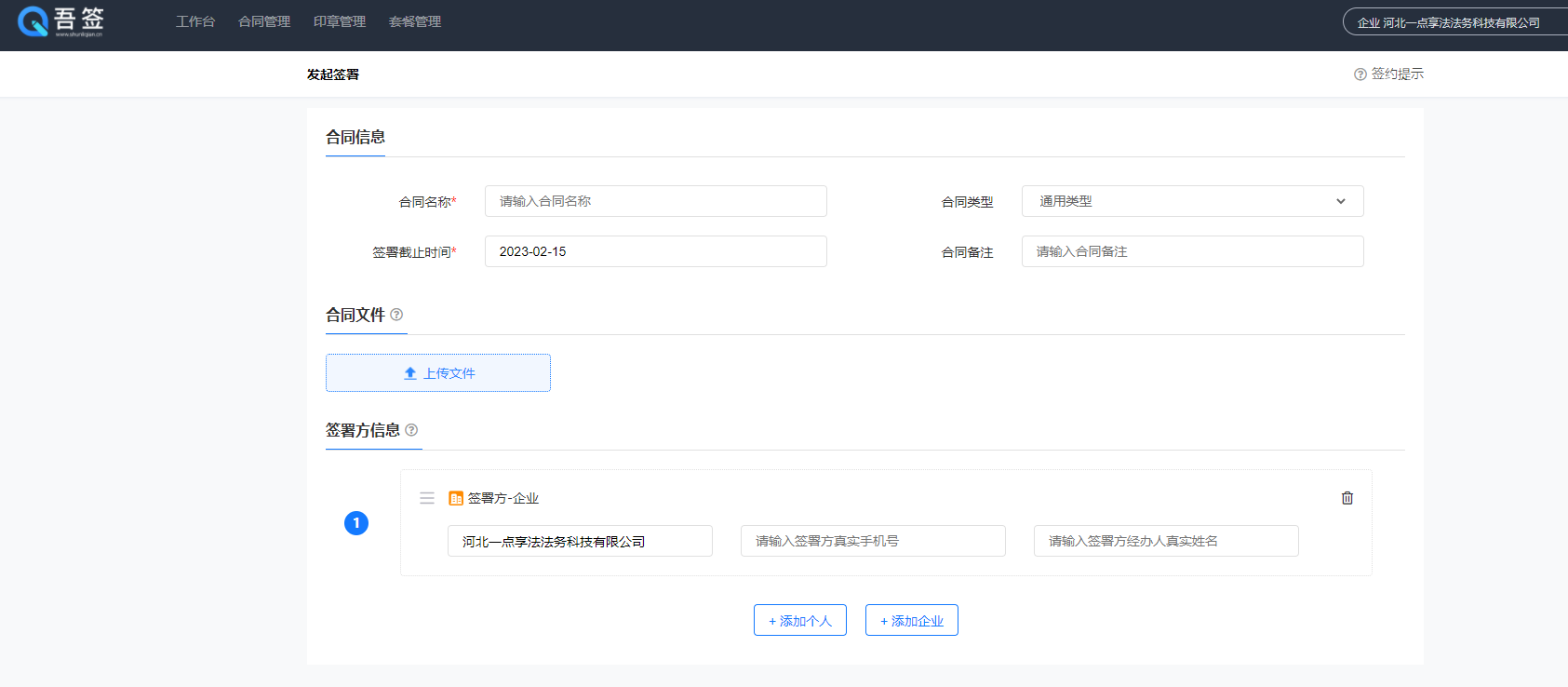Open the 工作台 menu

195,21
